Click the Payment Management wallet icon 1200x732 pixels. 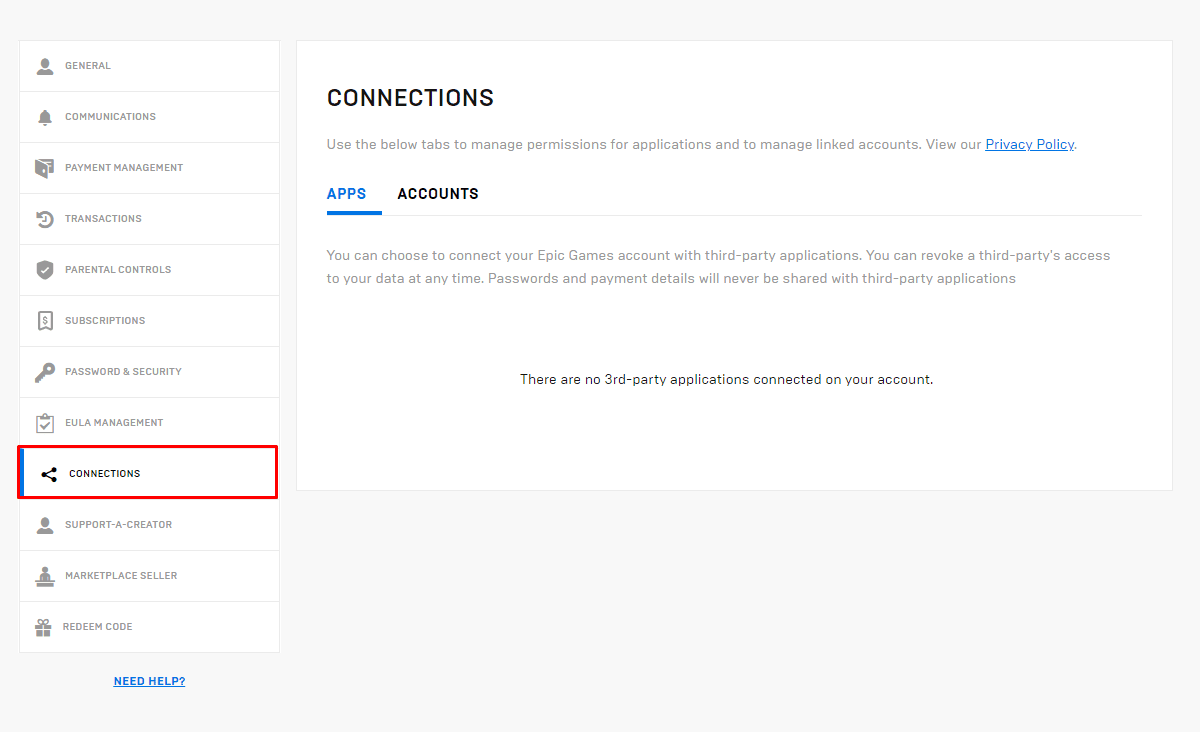[45, 168]
